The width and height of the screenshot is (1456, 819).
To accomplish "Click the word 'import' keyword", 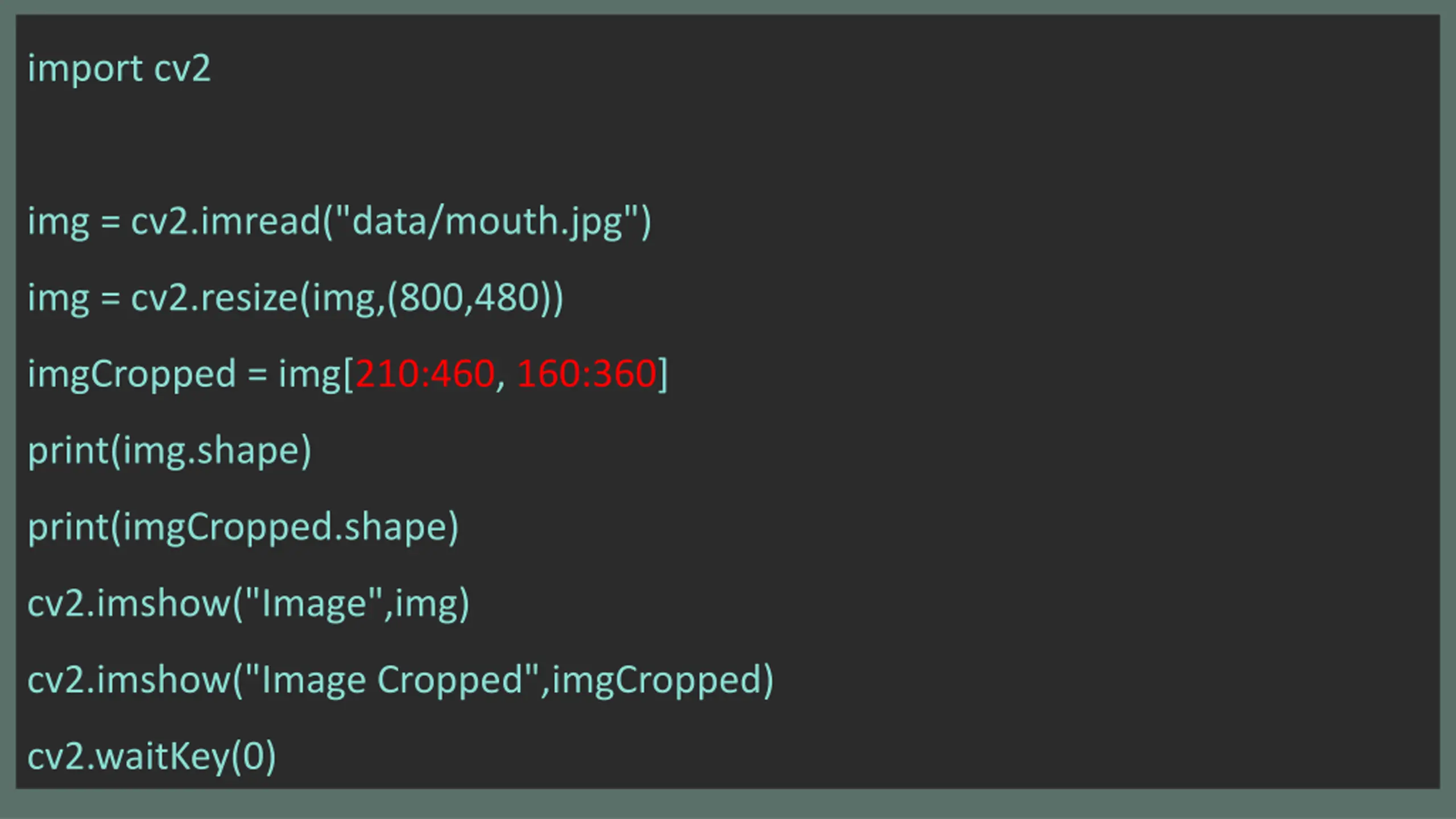I will [85, 70].
